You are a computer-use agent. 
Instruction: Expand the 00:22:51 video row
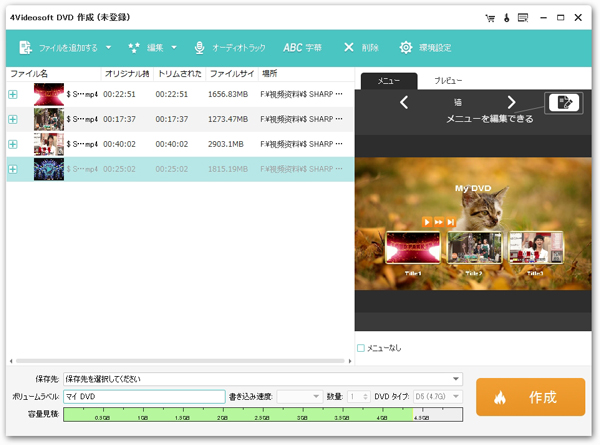[13, 94]
